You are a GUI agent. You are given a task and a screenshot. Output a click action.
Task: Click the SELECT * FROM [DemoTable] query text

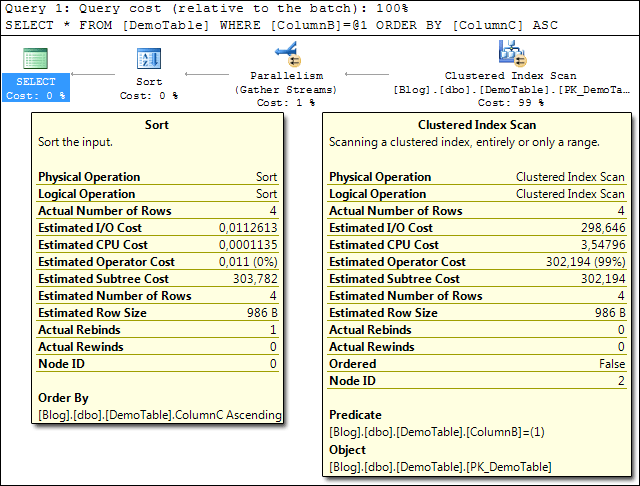[x=281, y=25]
